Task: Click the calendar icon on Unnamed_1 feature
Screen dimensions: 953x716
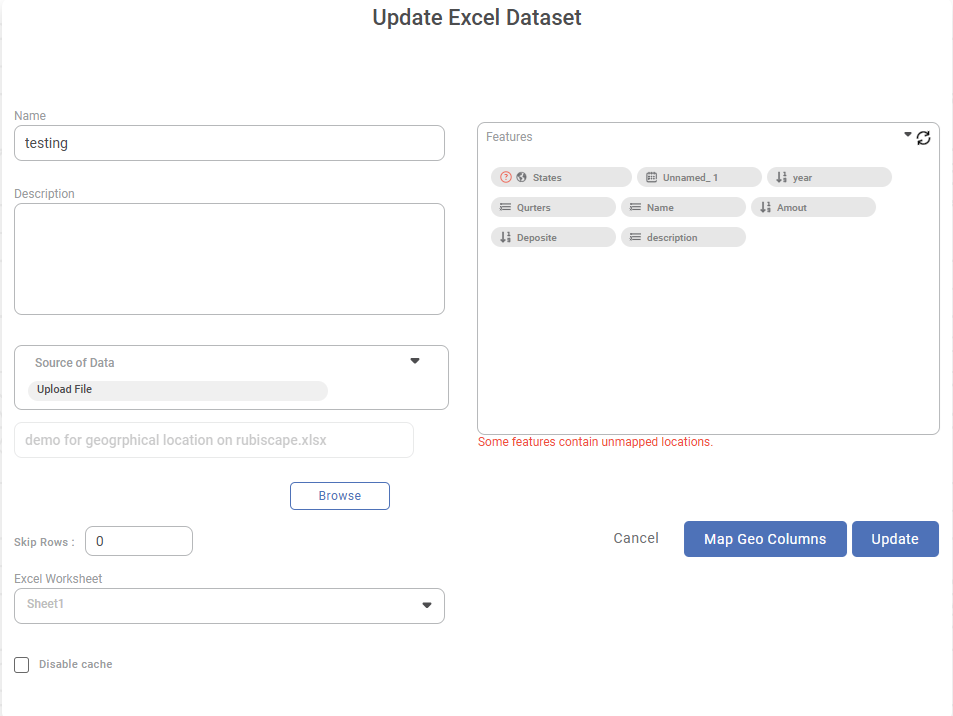Action: [x=651, y=177]
